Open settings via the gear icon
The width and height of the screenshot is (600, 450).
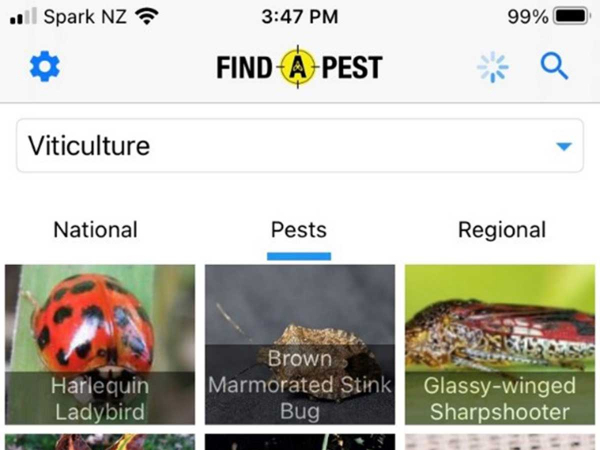click(x=45, y=67)
